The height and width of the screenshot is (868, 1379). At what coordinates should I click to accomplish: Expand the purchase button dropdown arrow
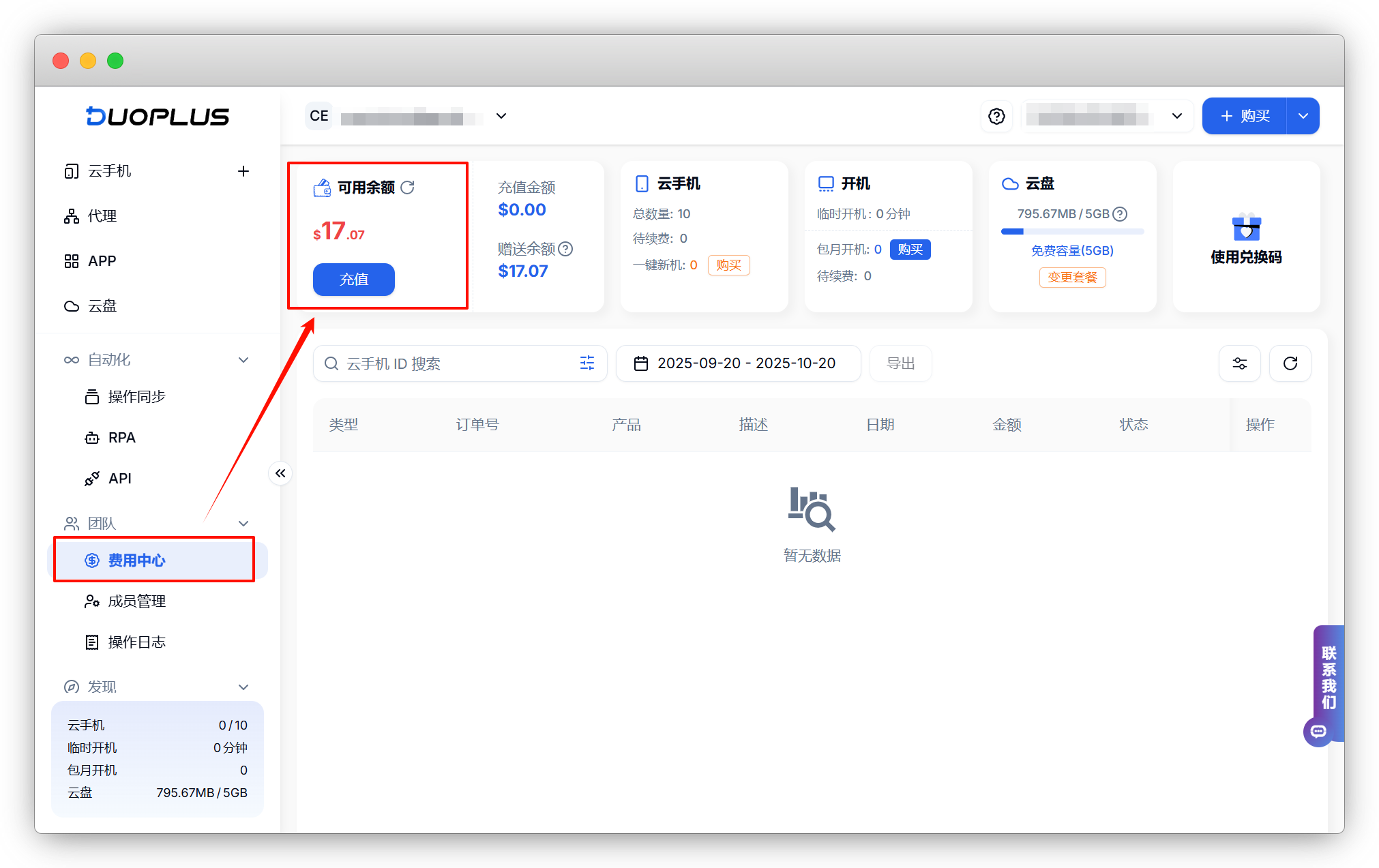pyautogui.click(x=1303, y=116)
